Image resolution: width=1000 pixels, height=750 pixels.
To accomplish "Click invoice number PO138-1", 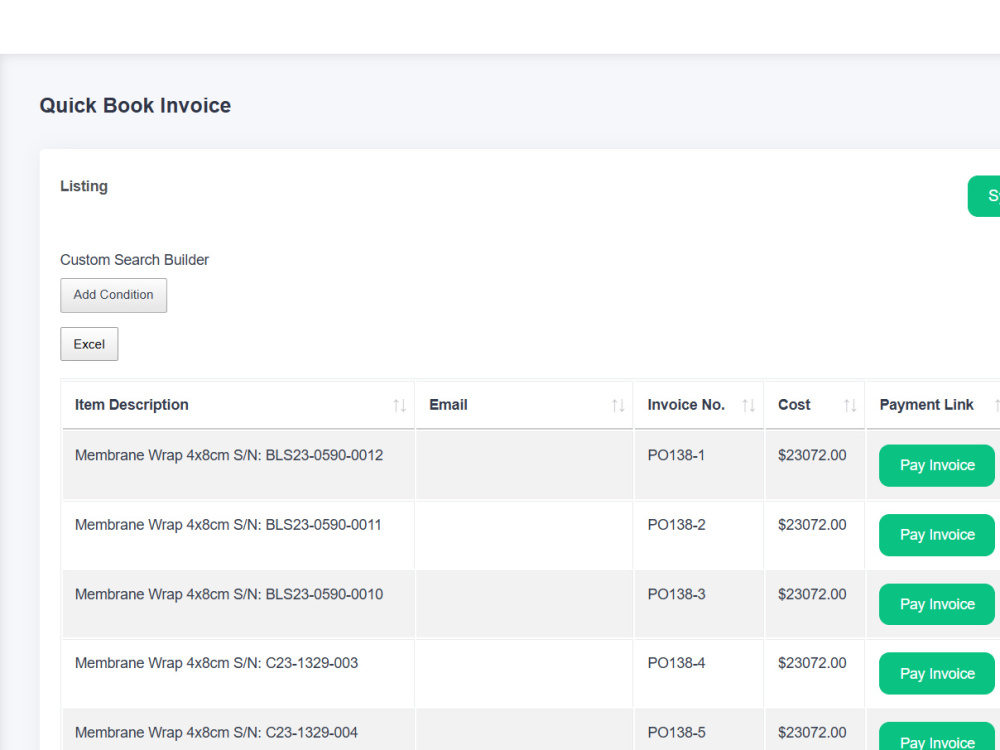I will [x=676, y=455].
